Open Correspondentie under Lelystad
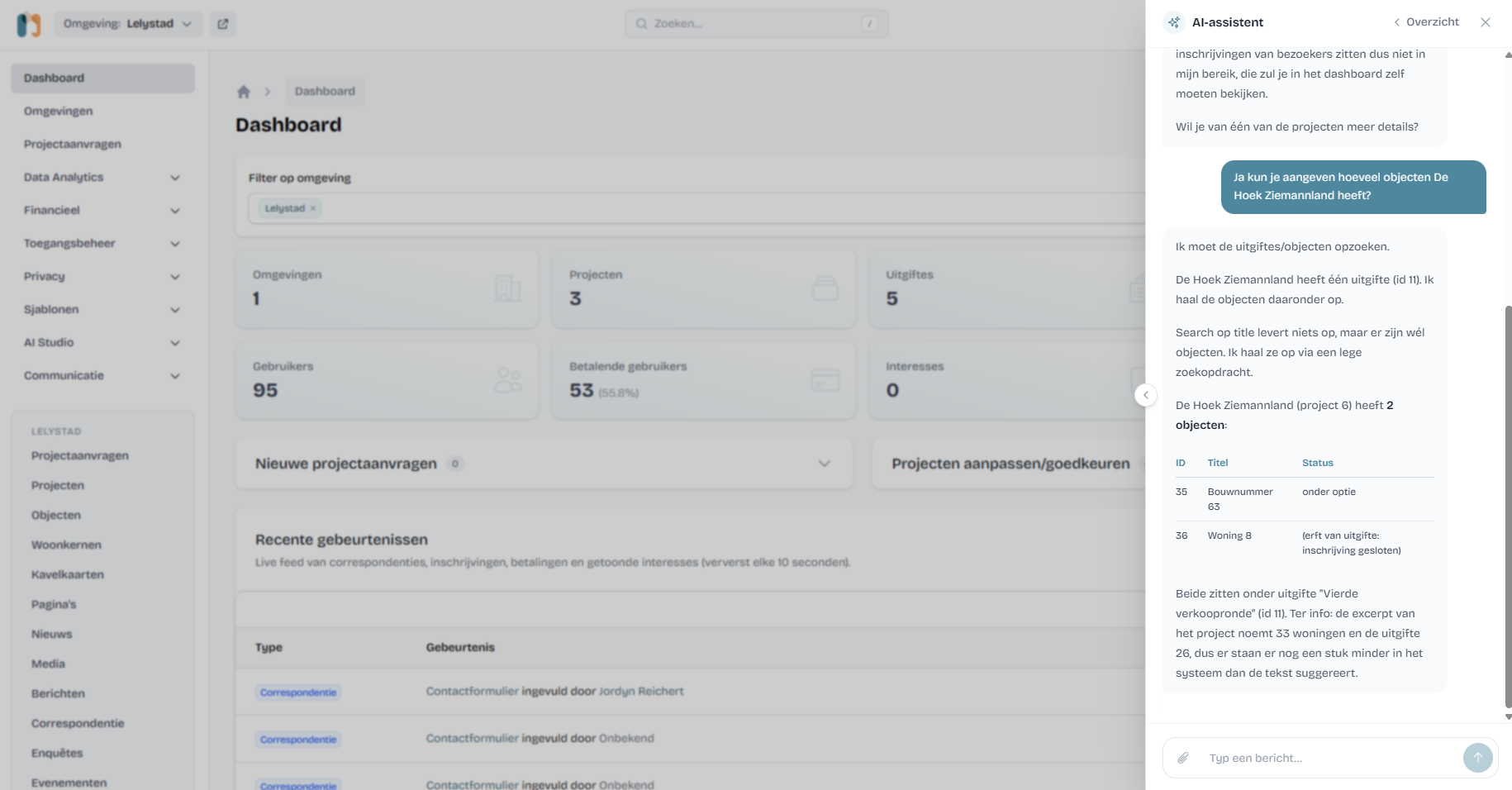Viewport: 1512px width, 790px height. click(78, 723)
